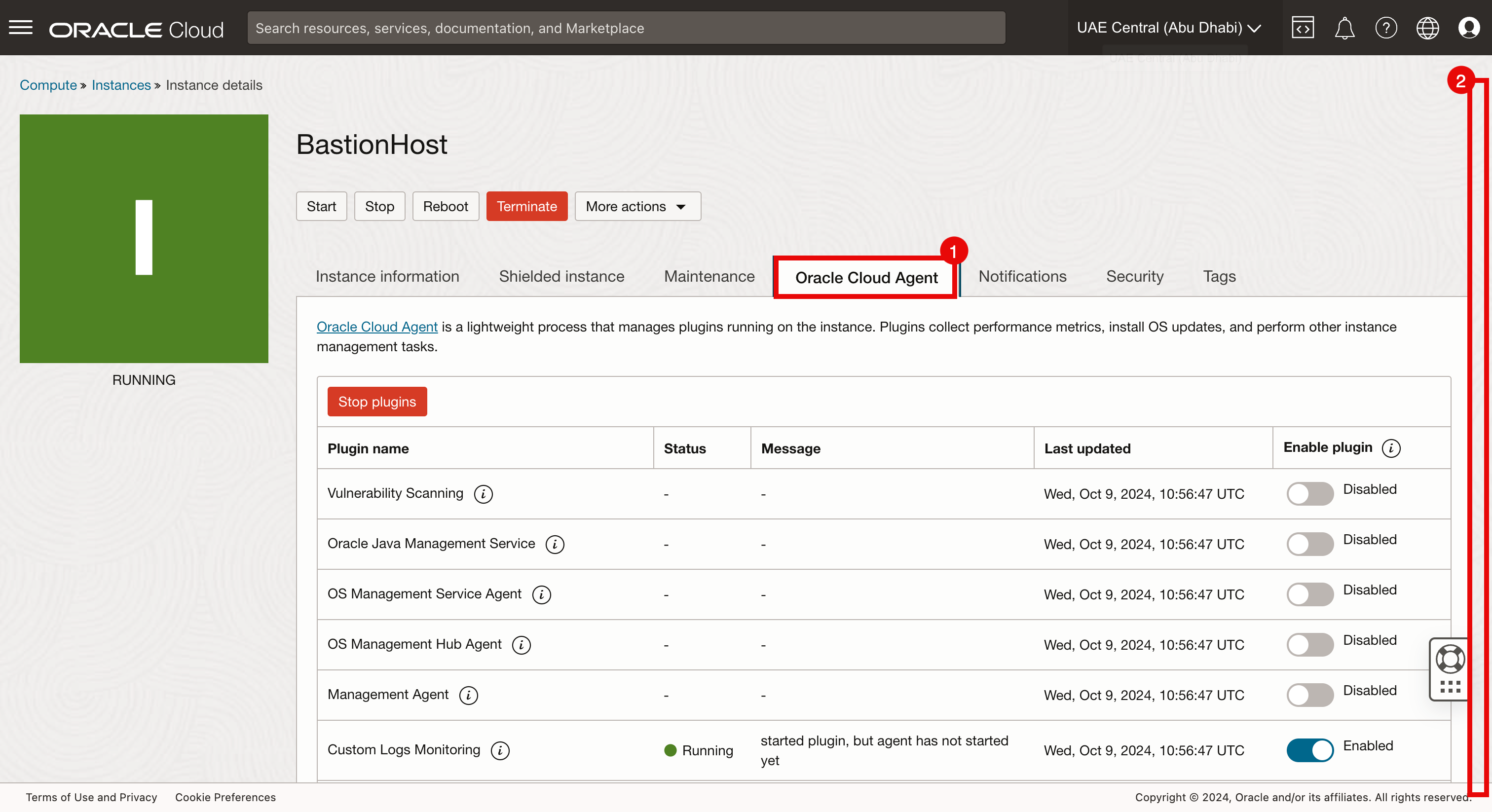
Task: Focus the resource search input field
Action: (x=626, y=28)
